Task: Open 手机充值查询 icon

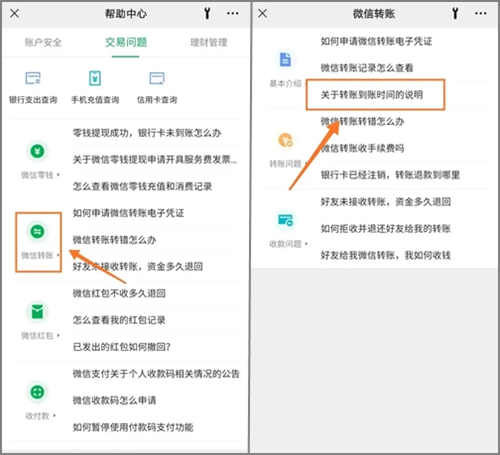Action: (95, 78)
